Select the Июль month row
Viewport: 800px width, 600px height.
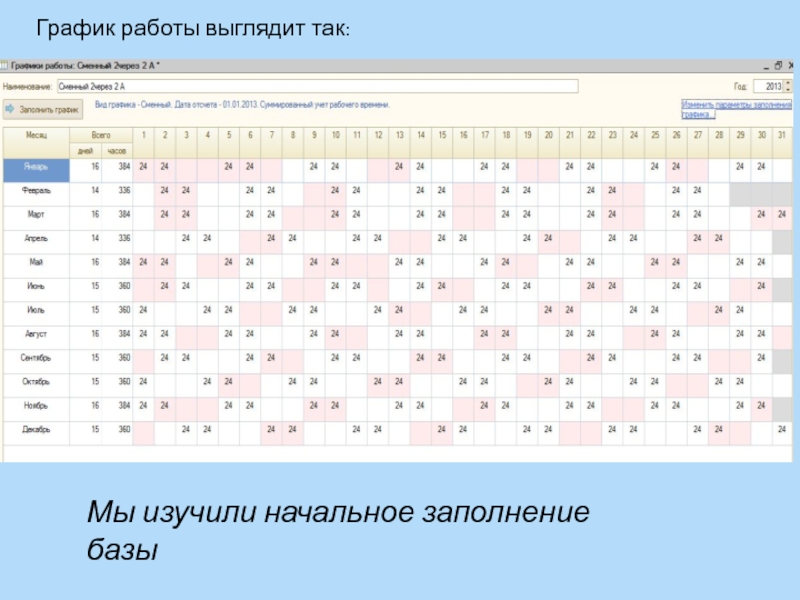(35, 310)
